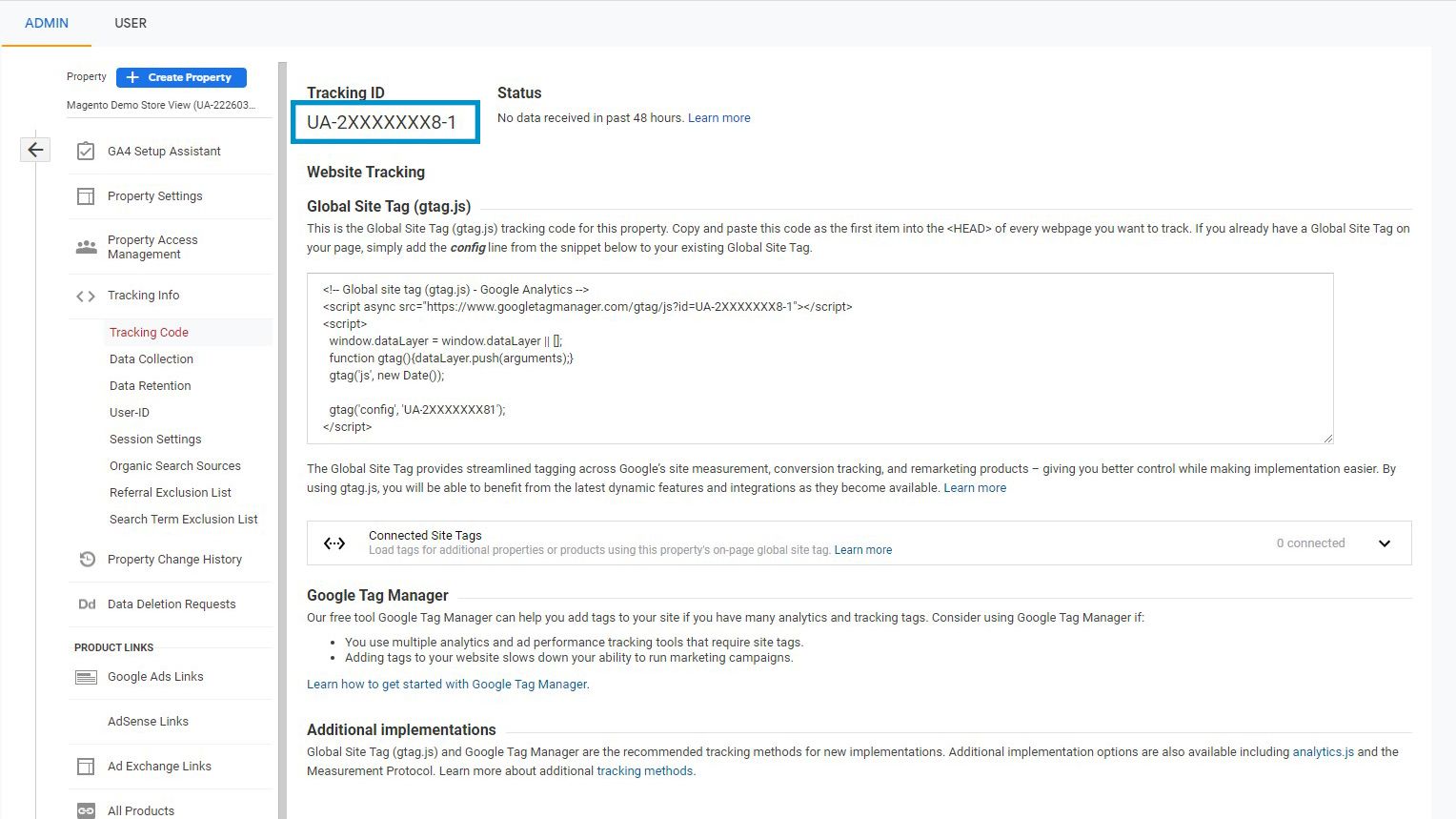
Task: Click Learn how to get started with Google Tag Manager
Action: coord(447,684)
